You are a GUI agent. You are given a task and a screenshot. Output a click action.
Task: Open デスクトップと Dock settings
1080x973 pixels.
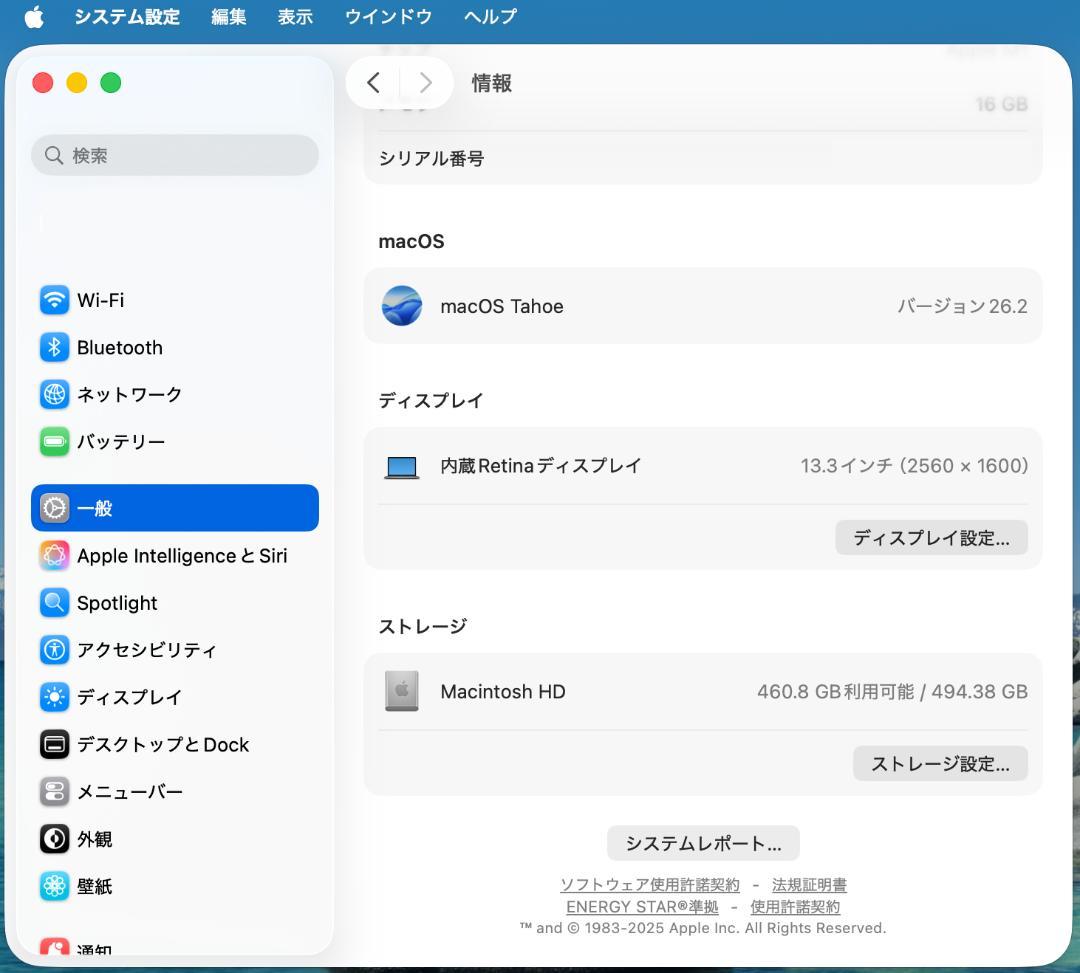coord(54,744)
